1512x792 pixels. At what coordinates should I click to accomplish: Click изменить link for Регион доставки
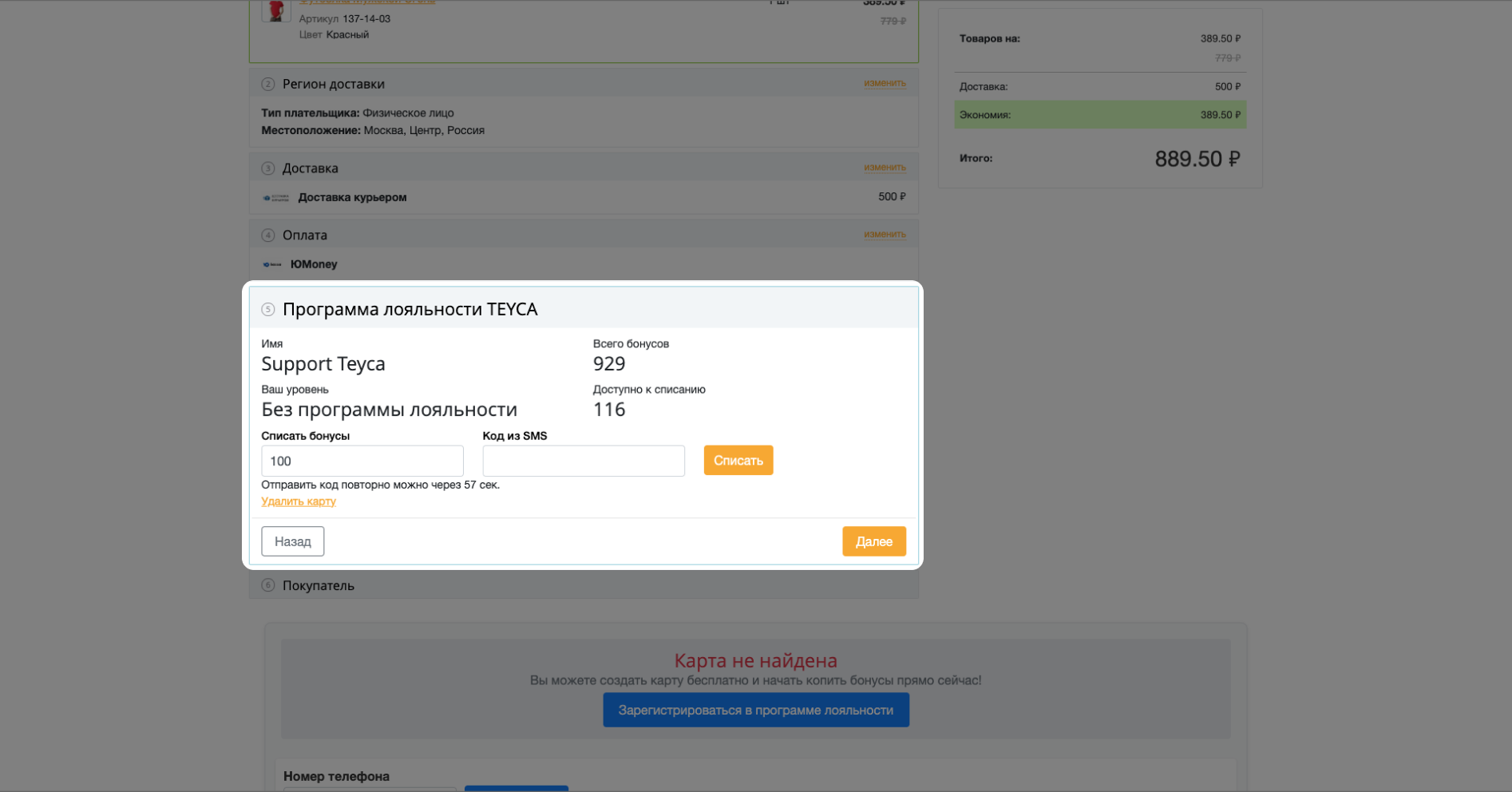[x=885, y=83]
